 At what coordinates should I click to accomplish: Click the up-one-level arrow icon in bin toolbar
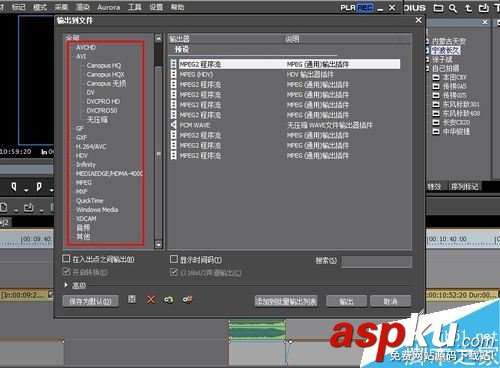(468, 8)
